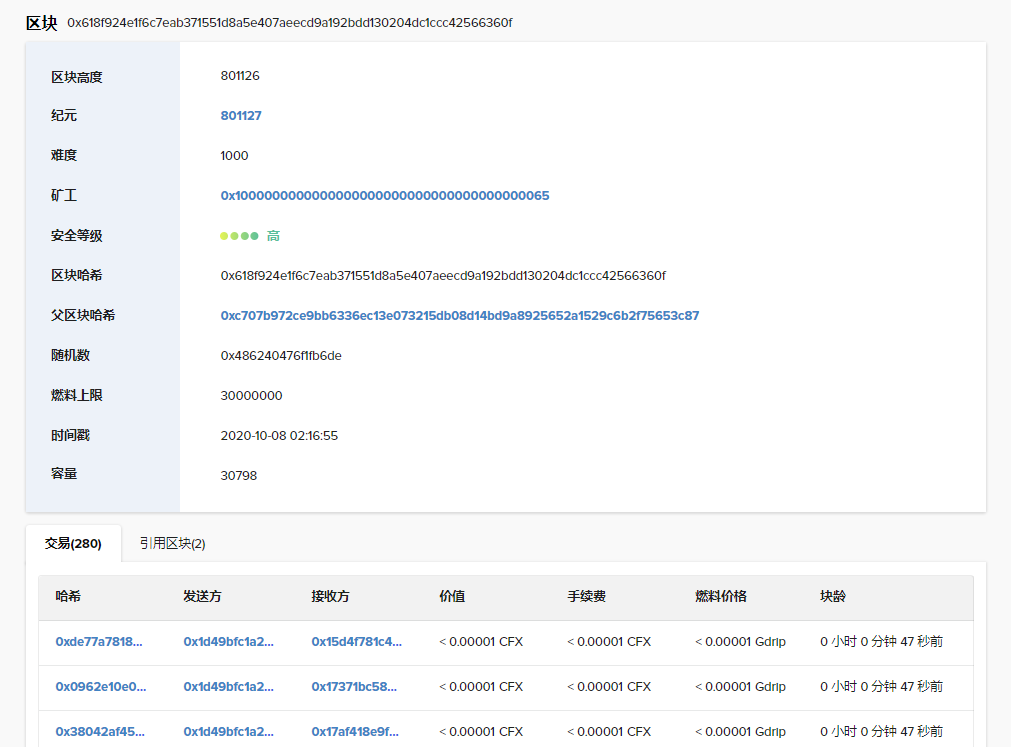Open parent block hash 0xc707b972… link
This screenshot has height=747, width=1011.
[460, 316]
